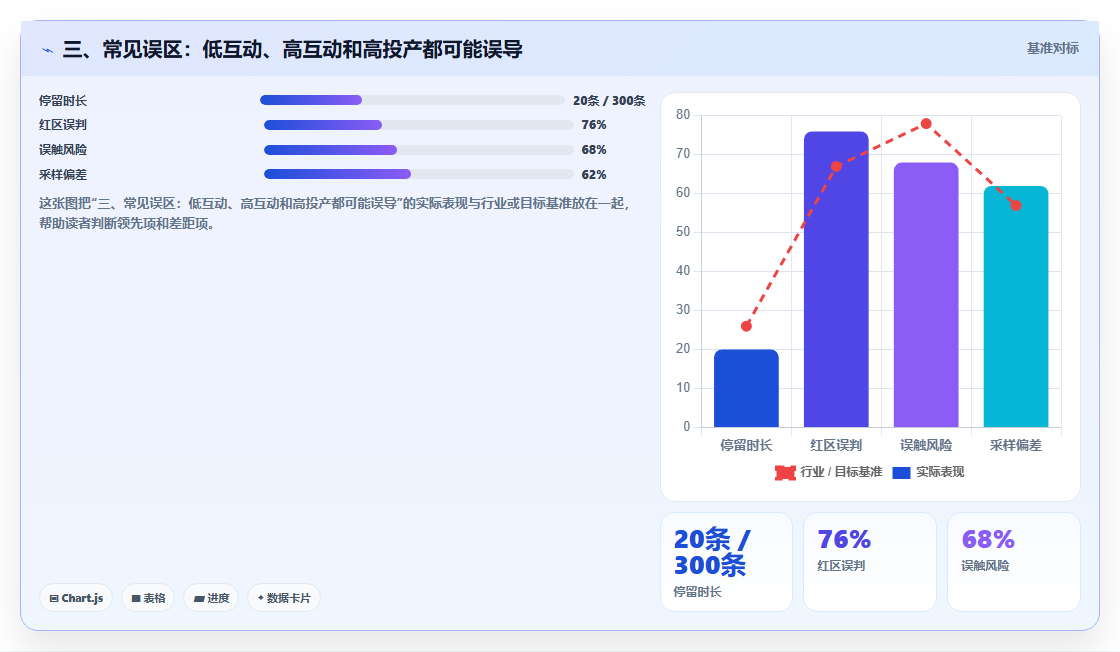Click the benchmark point above 误触风险 bar

coord(926,124)
